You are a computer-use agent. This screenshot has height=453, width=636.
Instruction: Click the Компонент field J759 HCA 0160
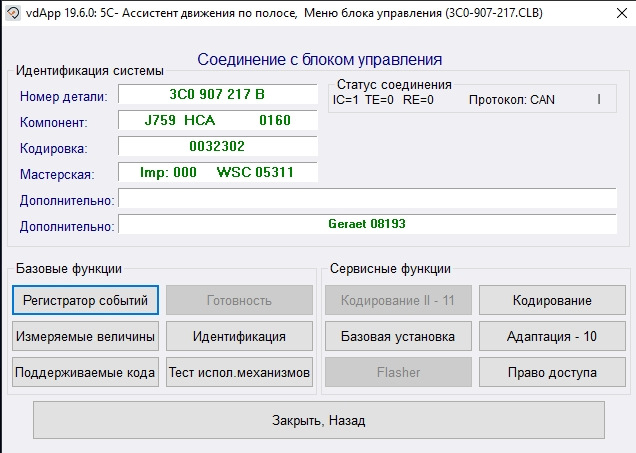[x=218, y=120]
